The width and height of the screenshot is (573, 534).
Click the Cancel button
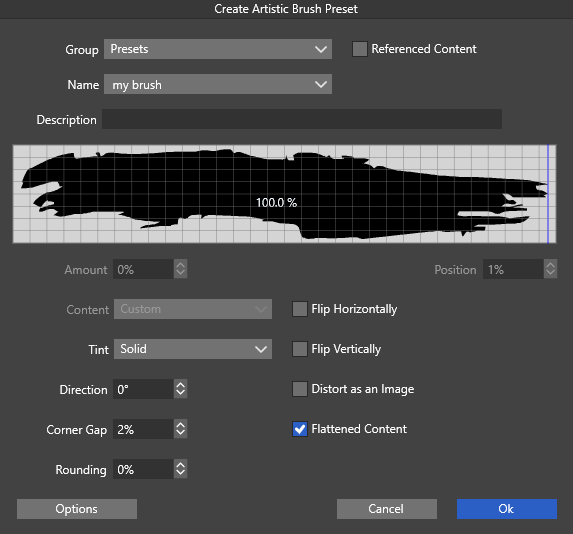click(x=387, y=509)
